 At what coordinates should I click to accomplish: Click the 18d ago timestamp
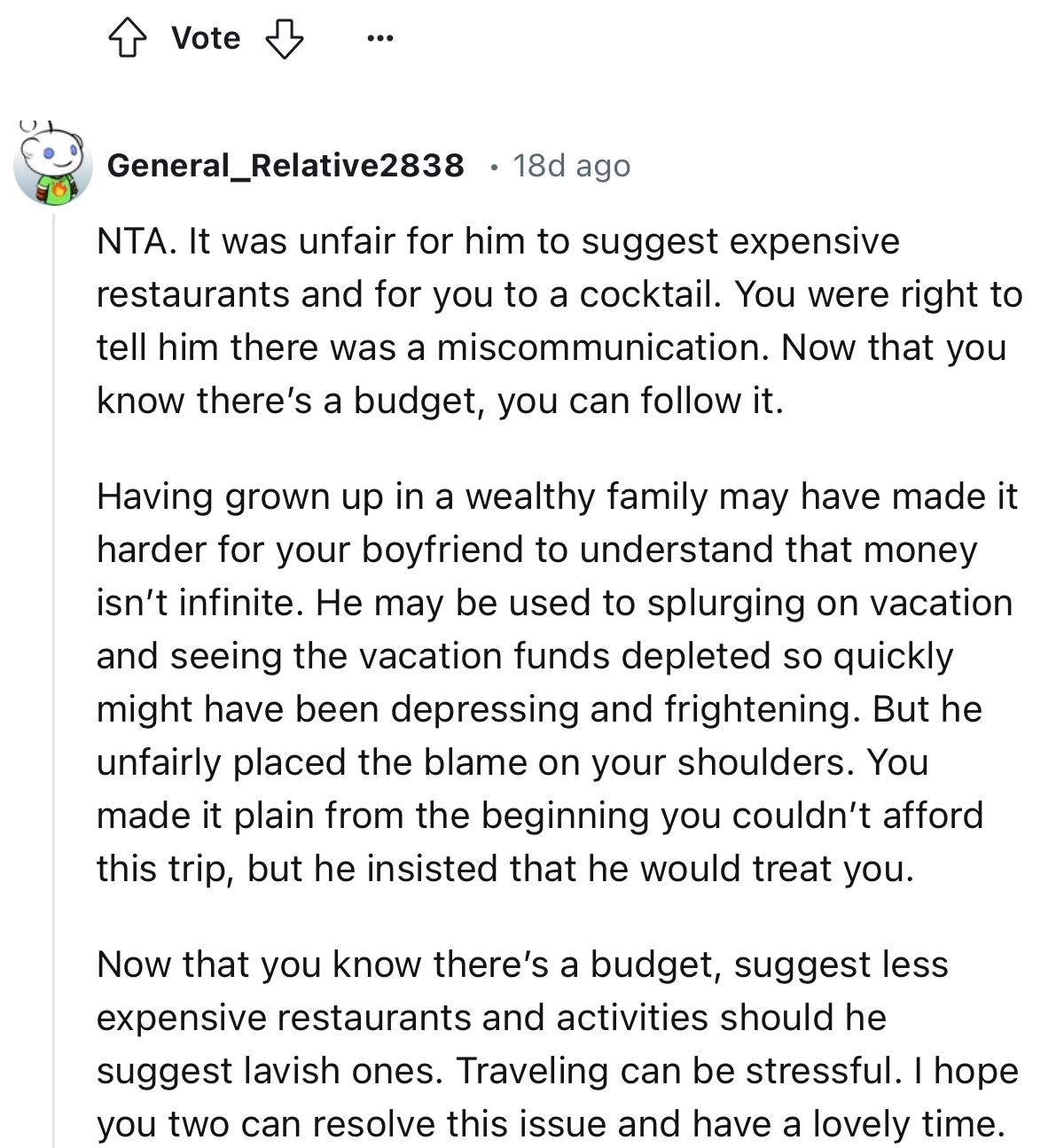(x=571, y=165)
